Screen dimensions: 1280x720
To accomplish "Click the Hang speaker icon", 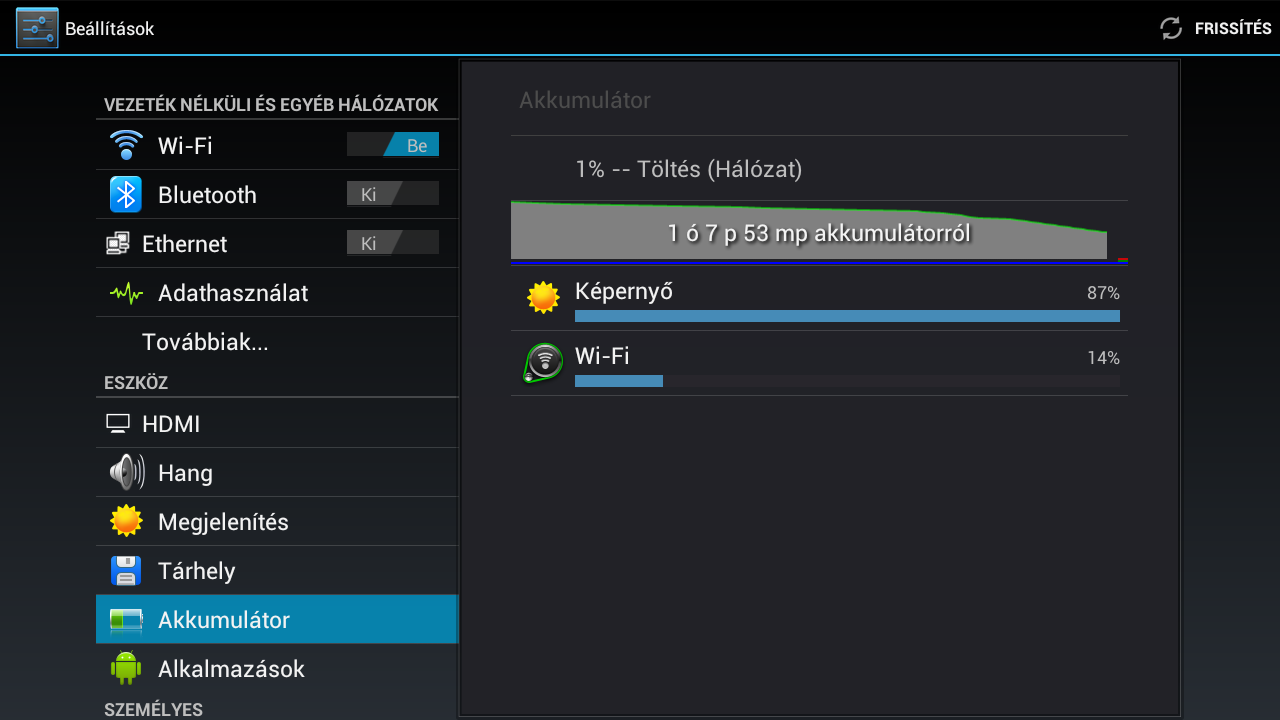I will (126, 472).
